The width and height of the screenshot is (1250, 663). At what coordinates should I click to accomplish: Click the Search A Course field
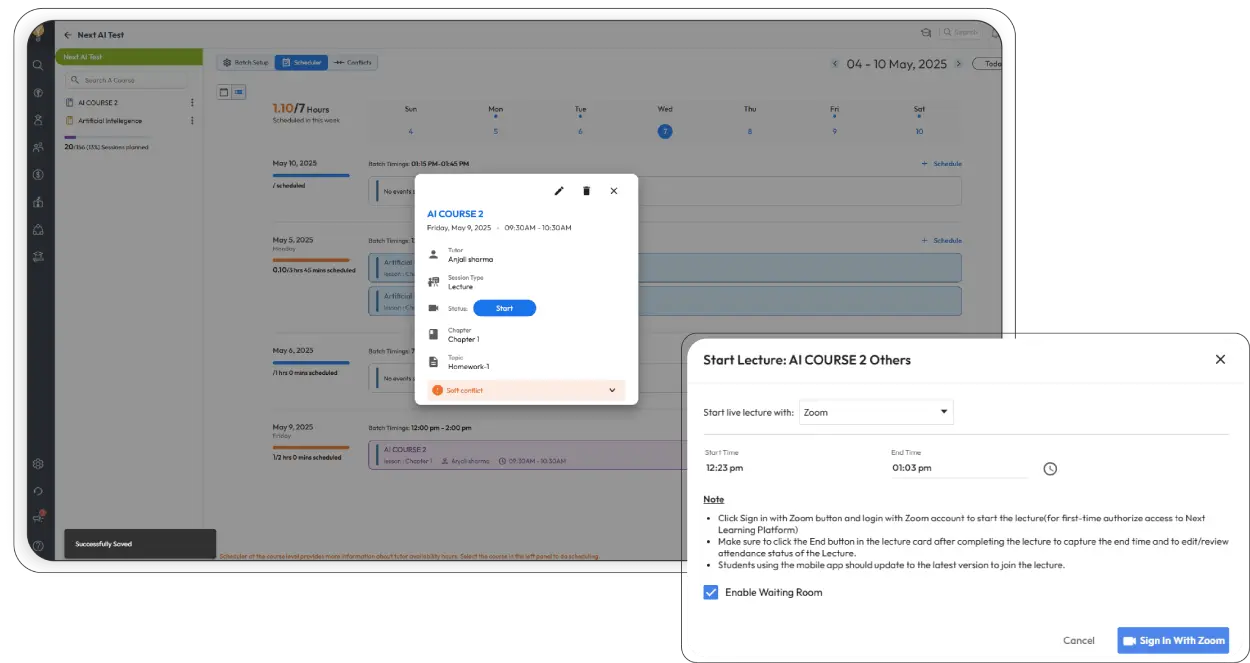pos(130,80)
